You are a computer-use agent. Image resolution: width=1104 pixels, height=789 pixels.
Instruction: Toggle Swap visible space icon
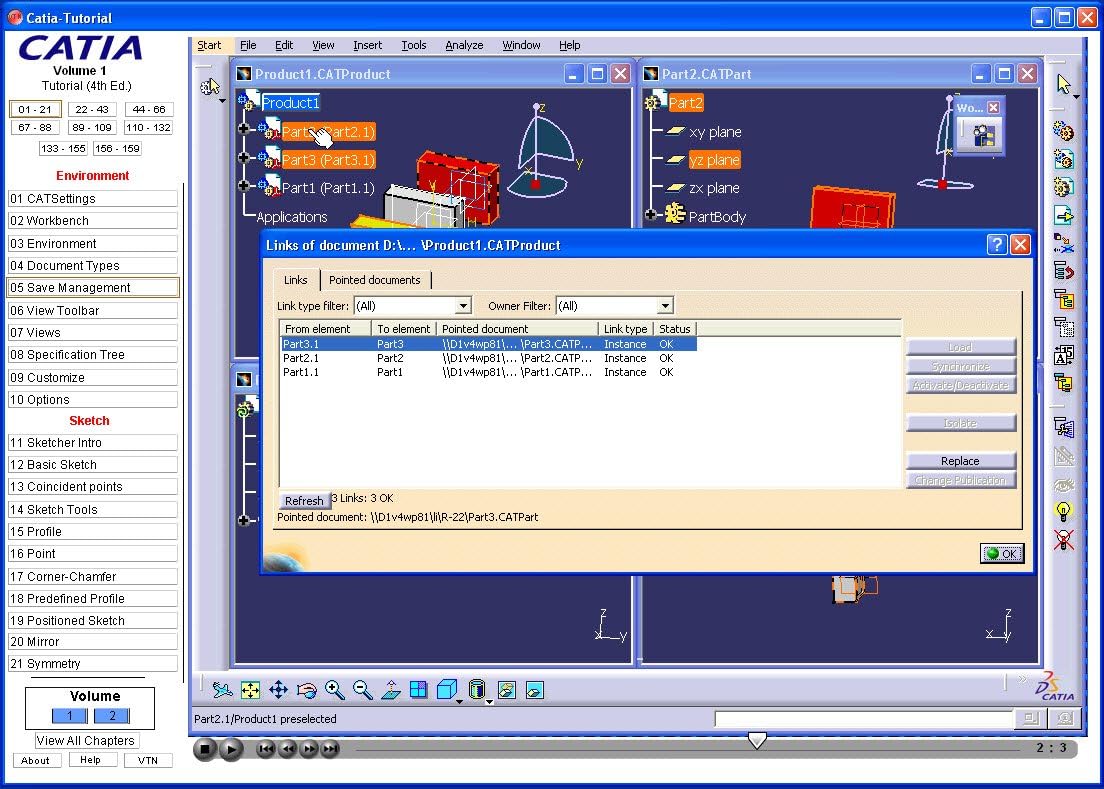tap(535, 690)
